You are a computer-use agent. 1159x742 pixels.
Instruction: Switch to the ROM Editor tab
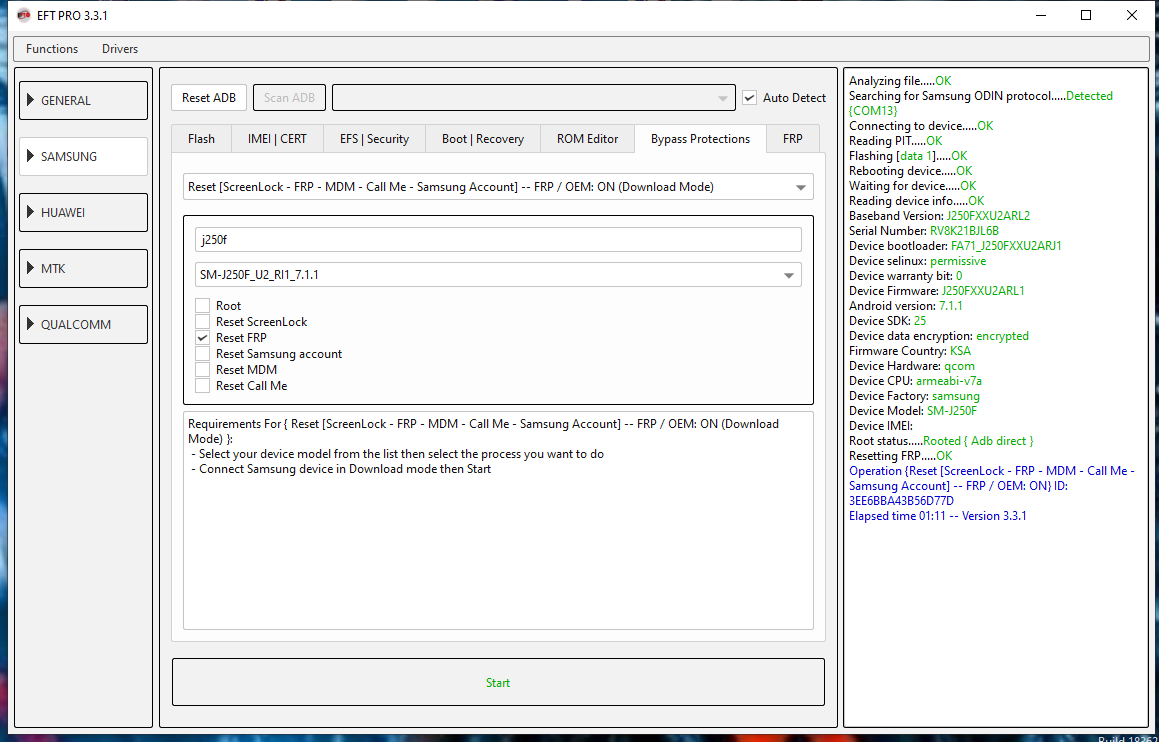(x=588, y=139)
